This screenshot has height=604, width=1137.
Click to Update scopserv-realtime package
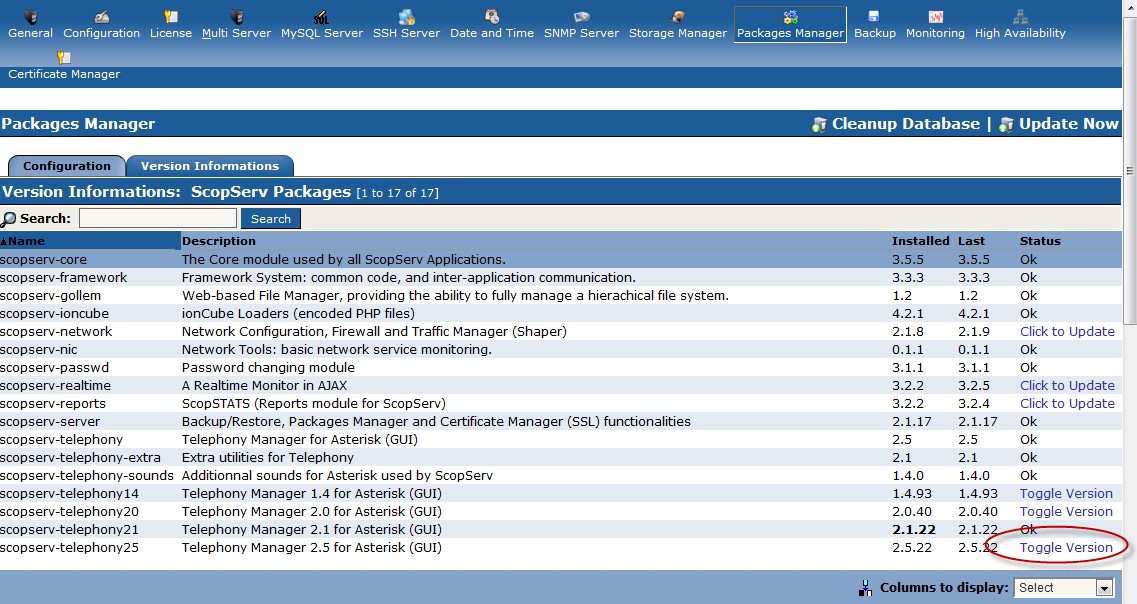coord(1067,386)
